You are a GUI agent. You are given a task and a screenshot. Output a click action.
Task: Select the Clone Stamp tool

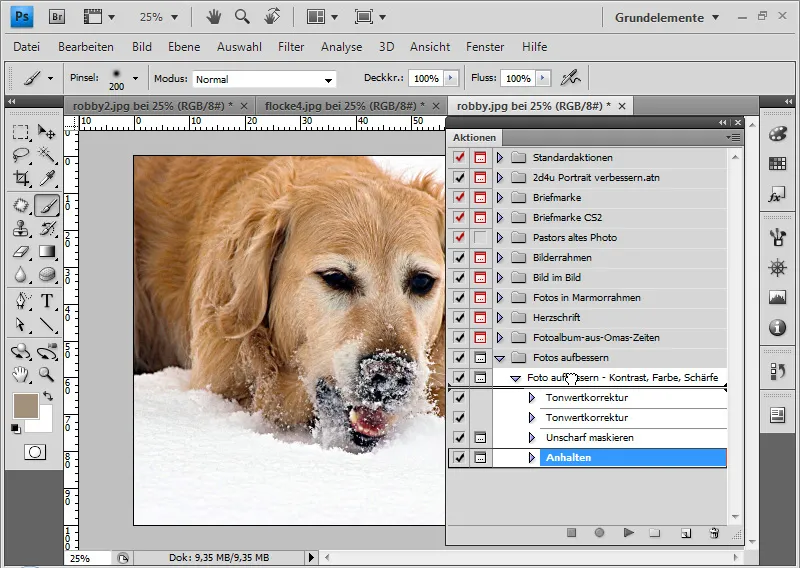coord(20,228)
